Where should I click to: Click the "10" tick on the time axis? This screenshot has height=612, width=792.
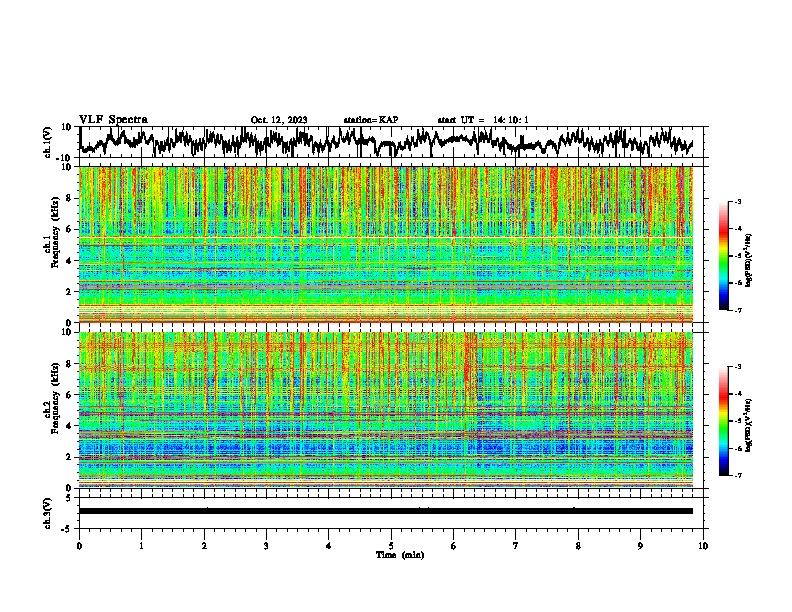pyautogui.click(x=703, y=546)
